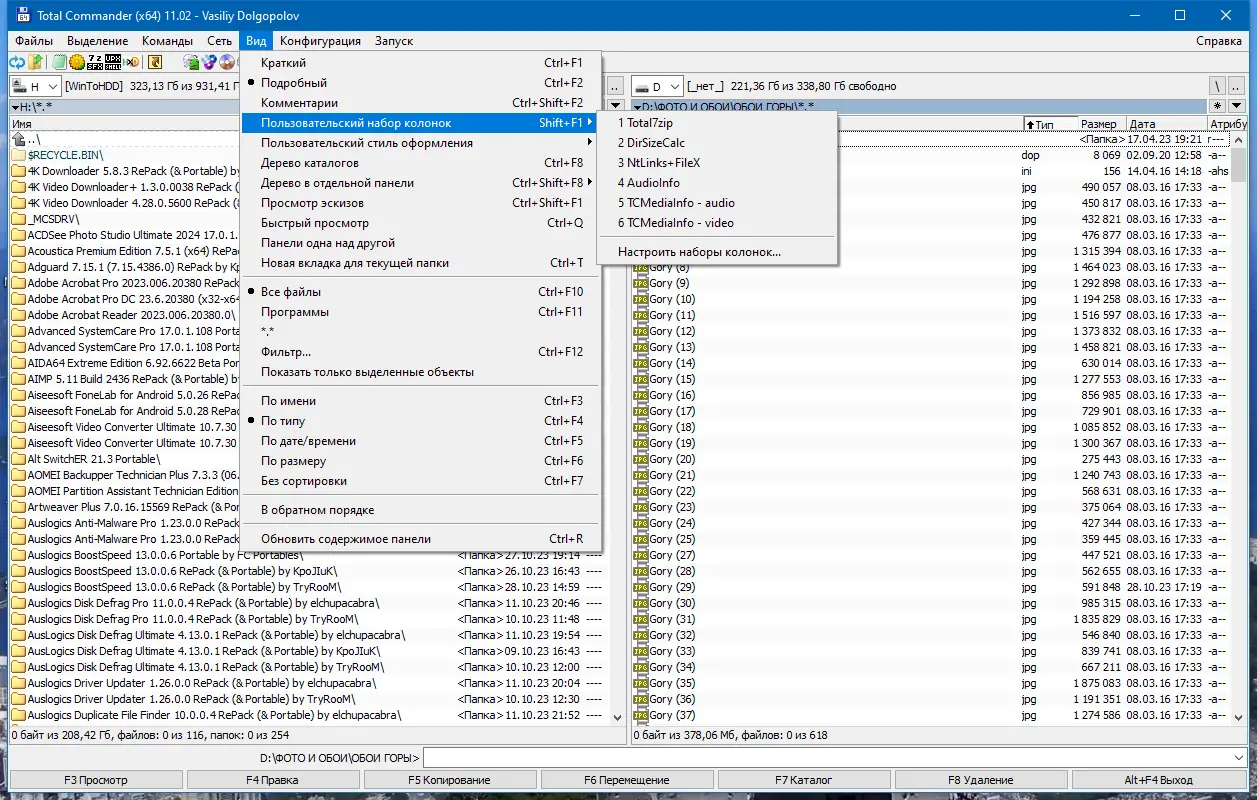Choose 4 AudioInfo column set
The width and height of the screenshot is (1257, 800).
coord(717,183)
